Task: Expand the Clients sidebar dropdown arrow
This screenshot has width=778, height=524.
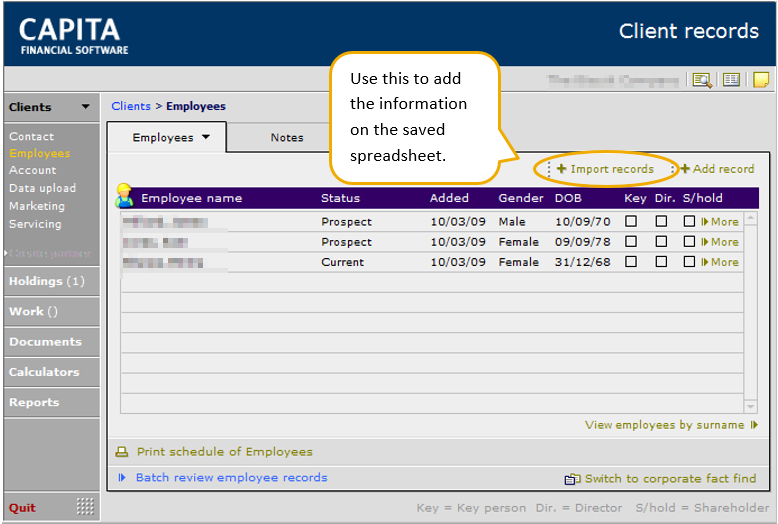Action: [86, 107]
